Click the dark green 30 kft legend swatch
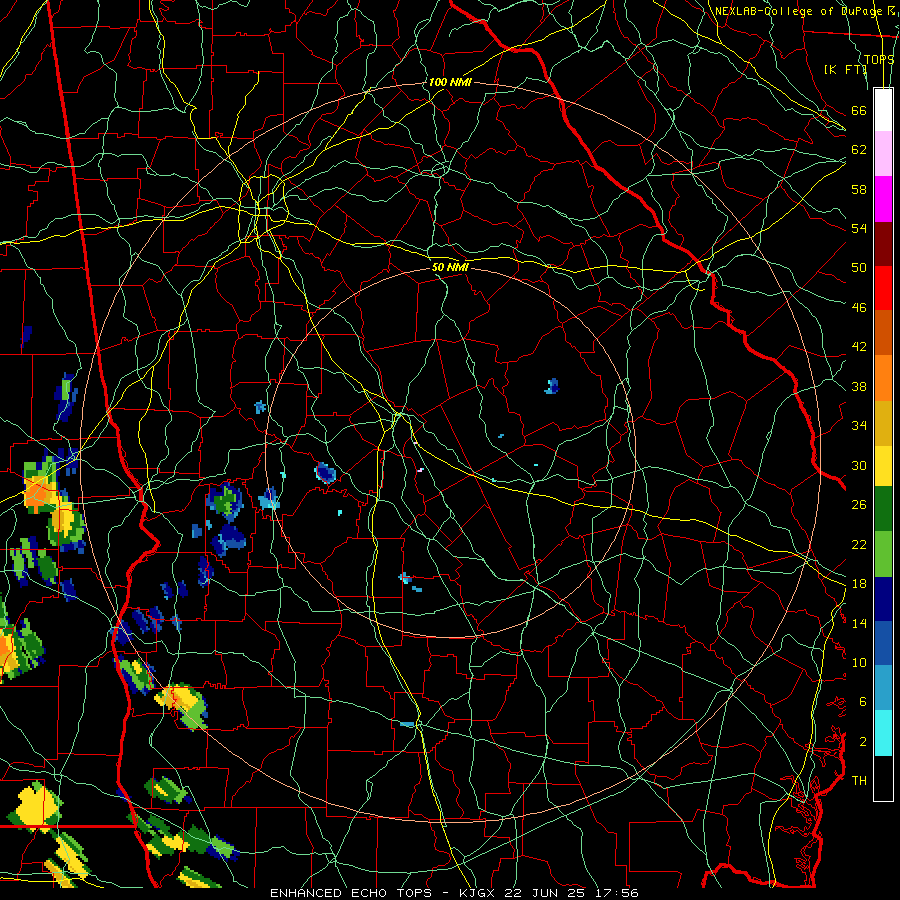This screenshot has height=900, width=900. (883, 509)
